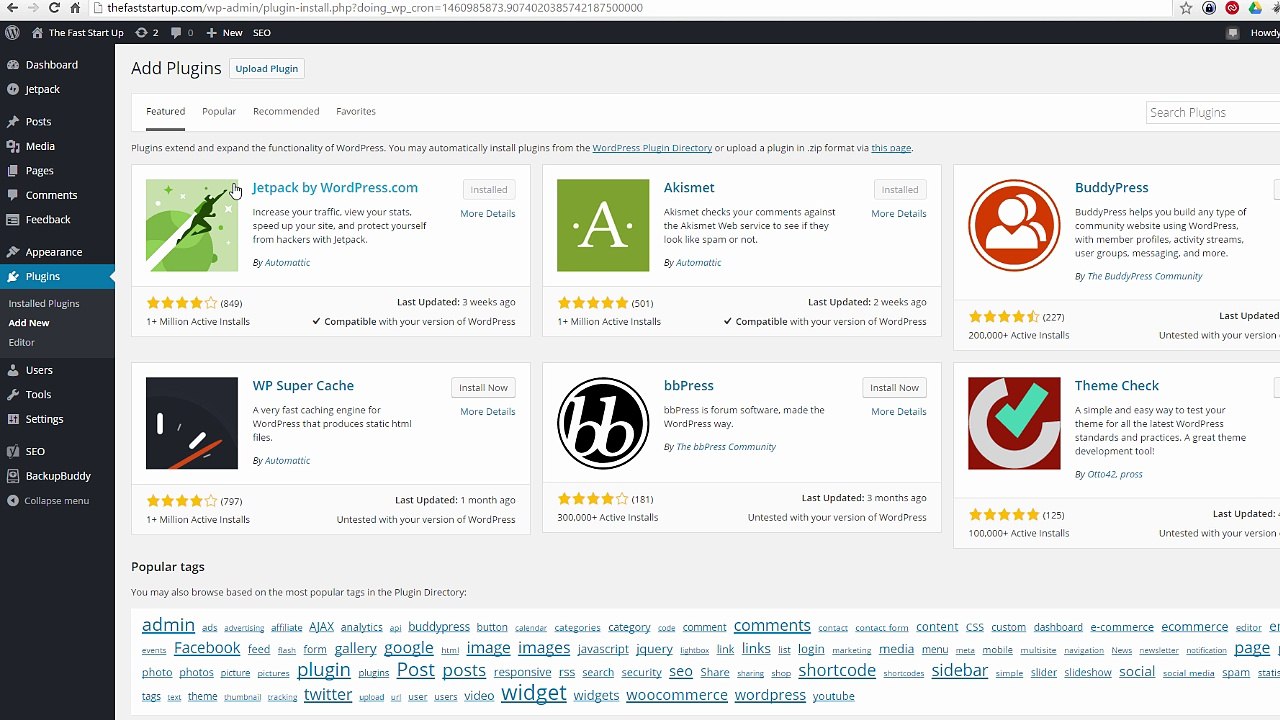Select the 'shortcode' popular tag

pyautogui.click(x=837, y=671)
